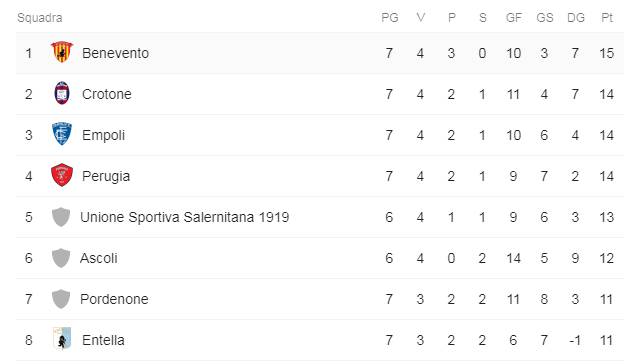
Task: Open the Benevento team name link
Action: 115,53
